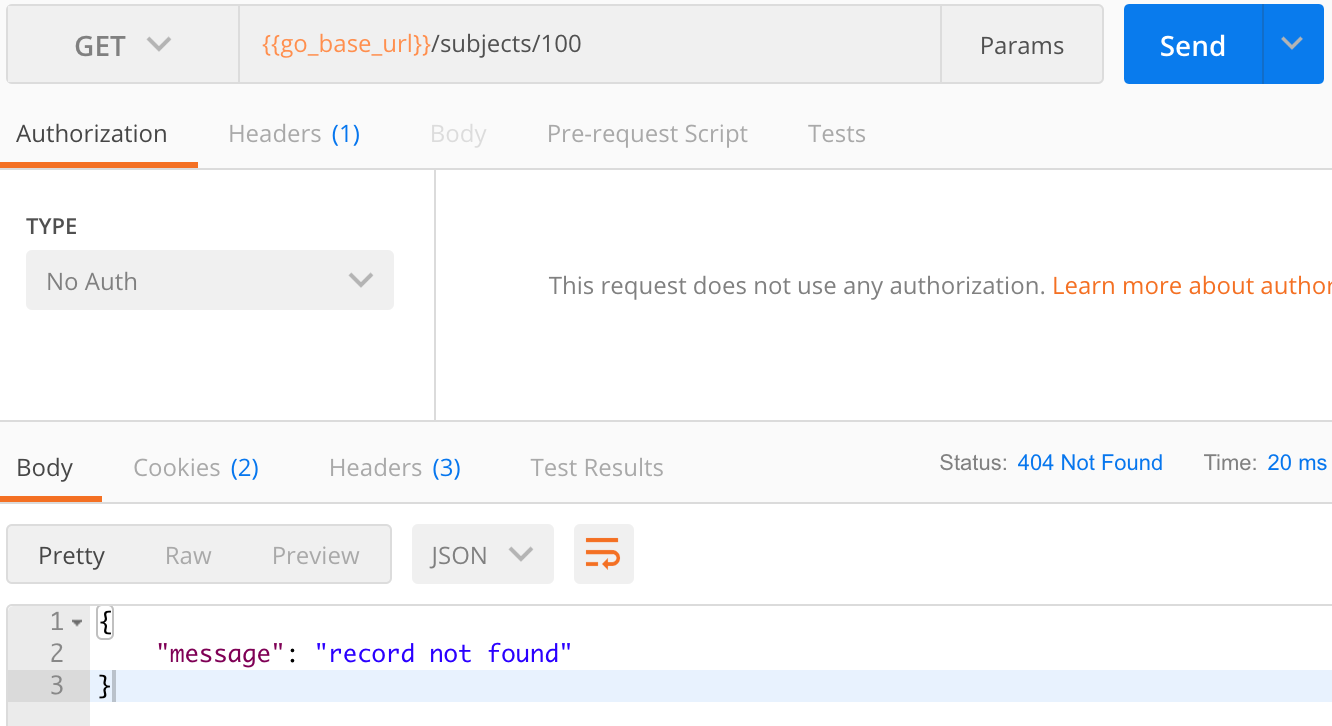Switch to the request Headers tab
1332x726 pixels.
[293, 134]
